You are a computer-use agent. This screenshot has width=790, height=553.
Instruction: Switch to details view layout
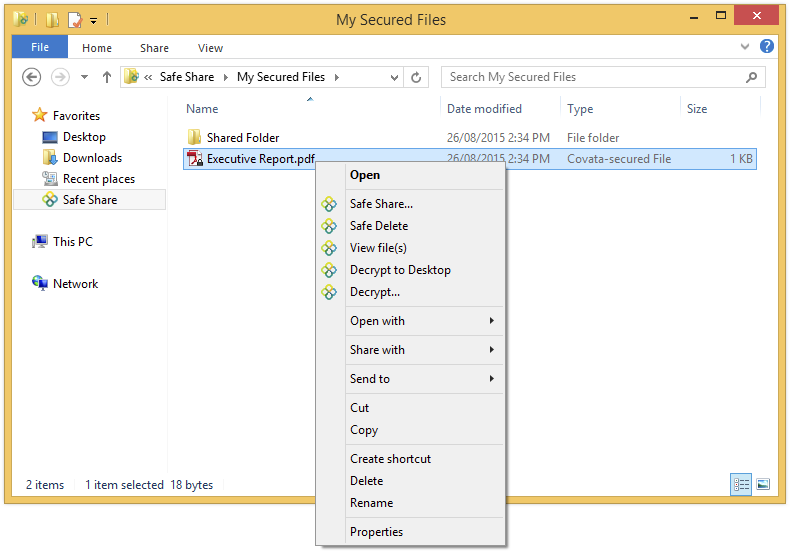click(x=741, y=485)
